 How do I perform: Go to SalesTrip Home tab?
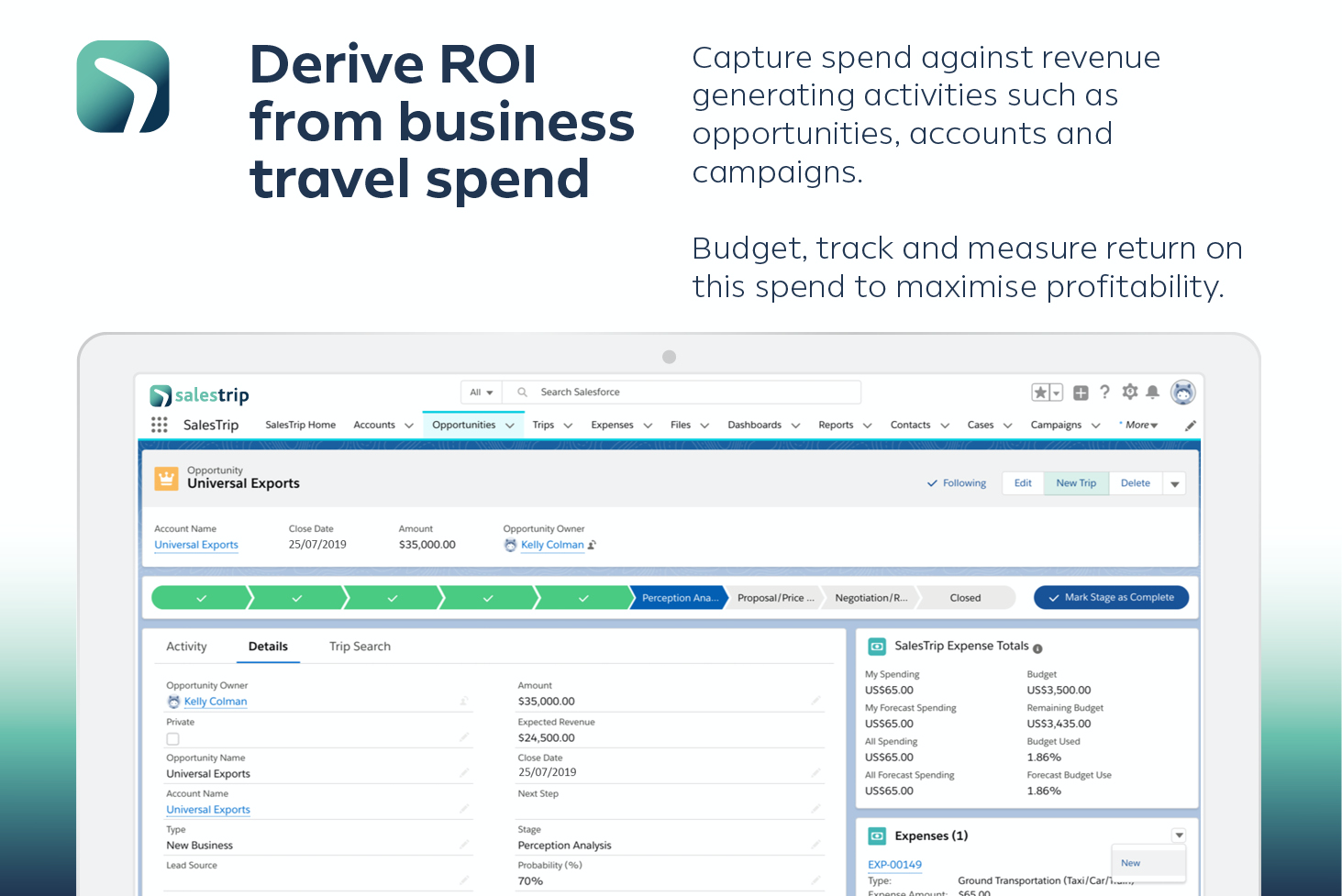point(301,426)
